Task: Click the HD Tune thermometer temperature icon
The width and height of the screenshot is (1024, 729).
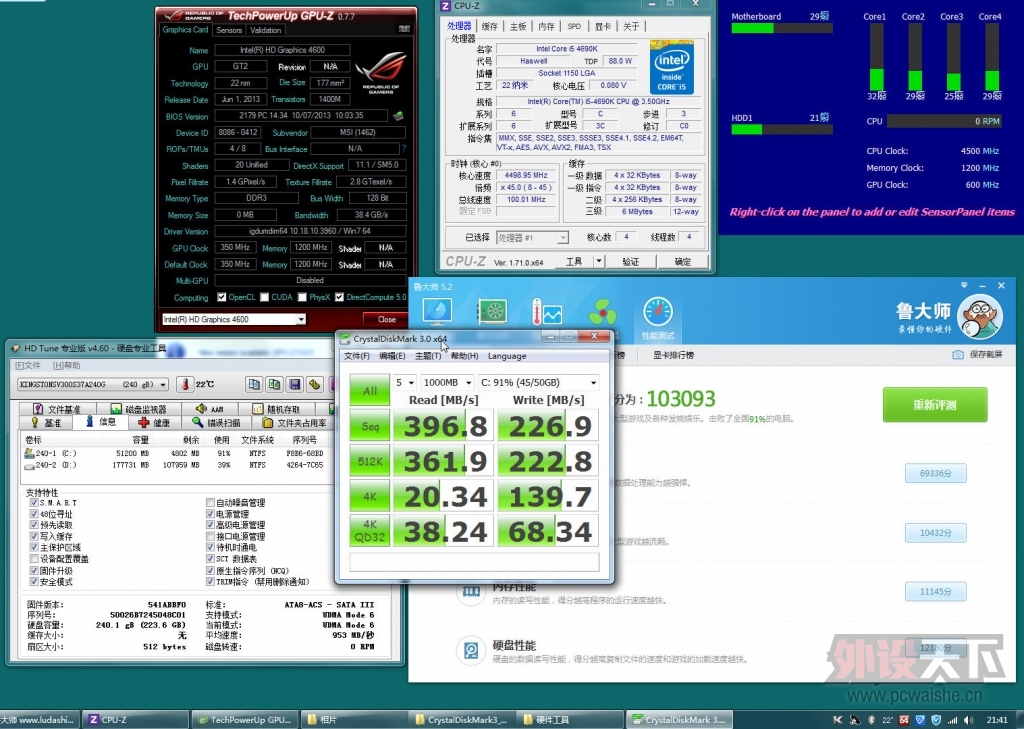Action: pyautogui.click(x=185, y=384)
